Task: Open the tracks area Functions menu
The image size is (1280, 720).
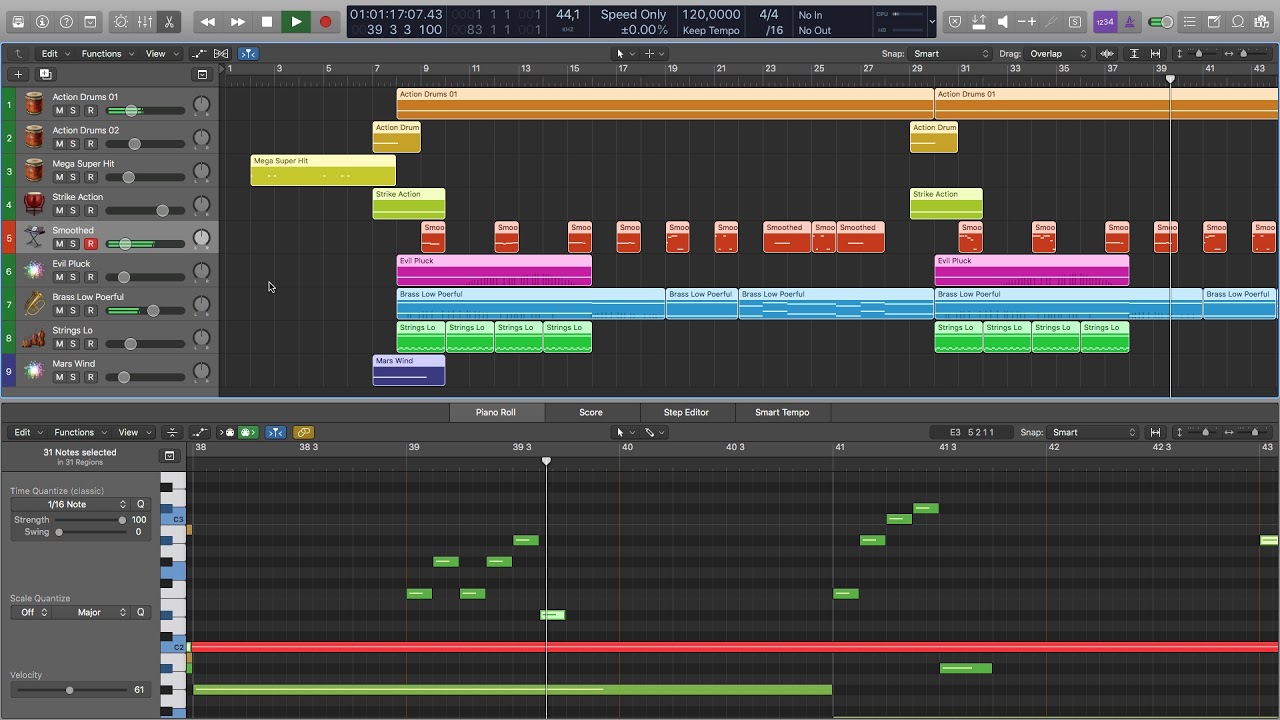Action: tap(106, 53)
